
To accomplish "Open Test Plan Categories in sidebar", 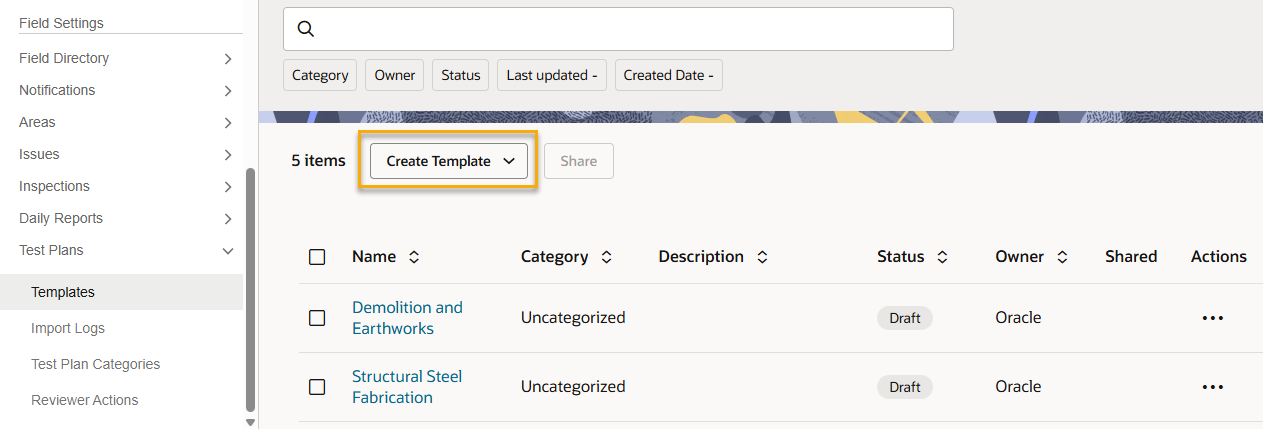I will point(95,364).
